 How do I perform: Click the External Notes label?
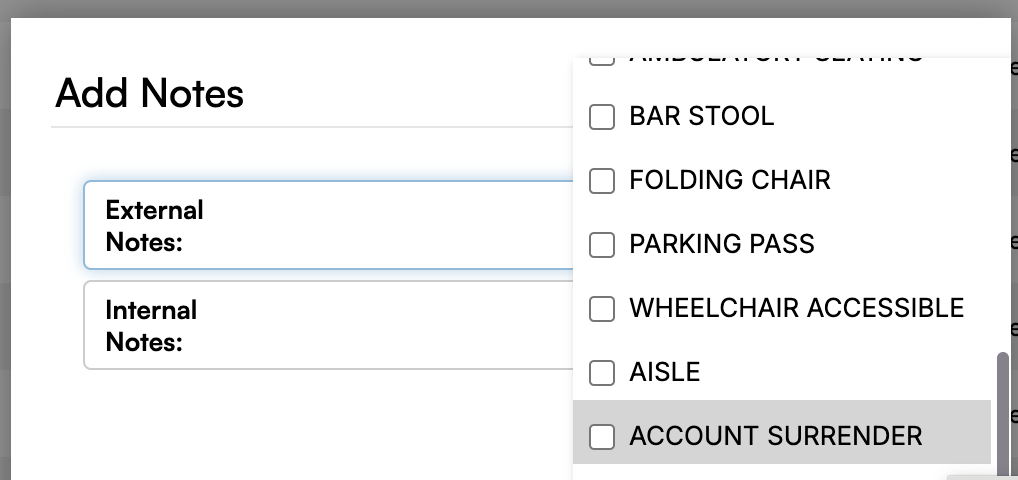pos(155,225)
